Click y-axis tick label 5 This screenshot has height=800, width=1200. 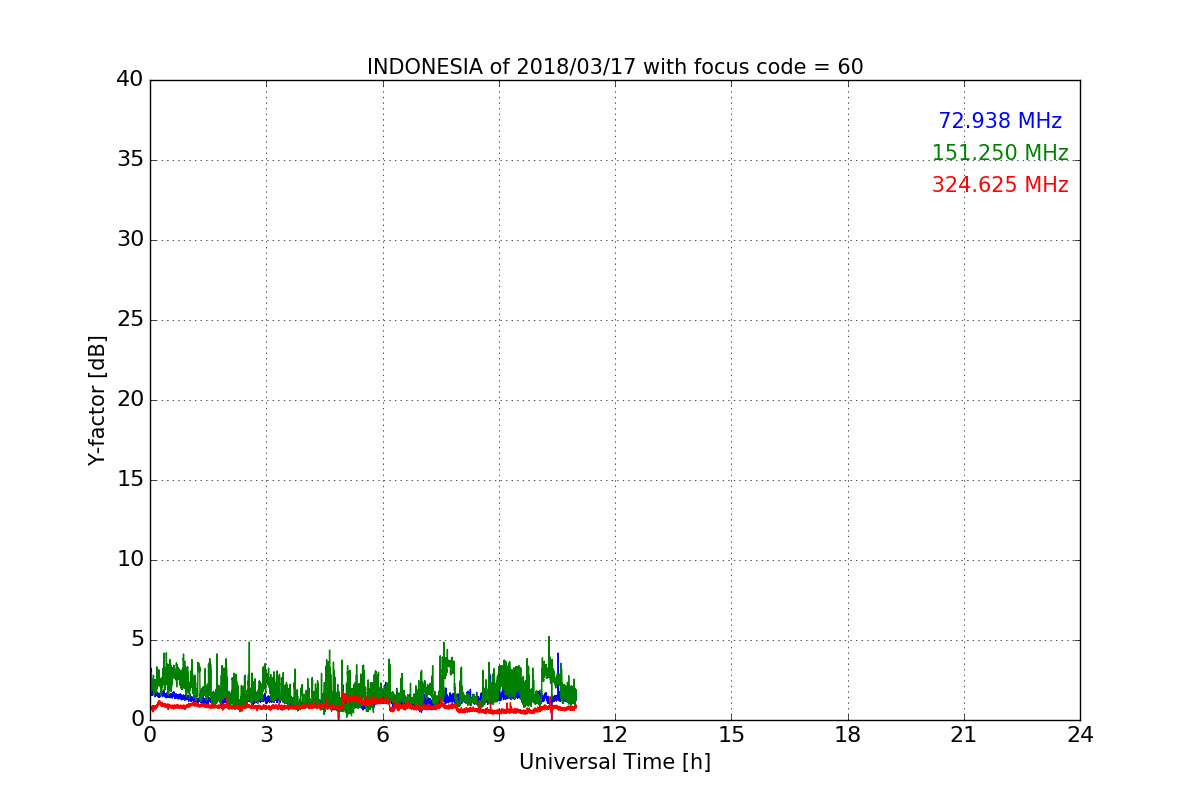pos(137,639)
